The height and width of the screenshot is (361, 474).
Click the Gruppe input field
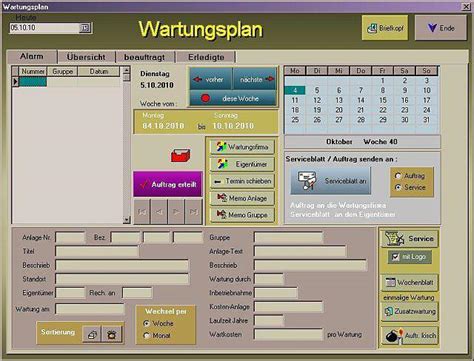(x=288, y=238)
